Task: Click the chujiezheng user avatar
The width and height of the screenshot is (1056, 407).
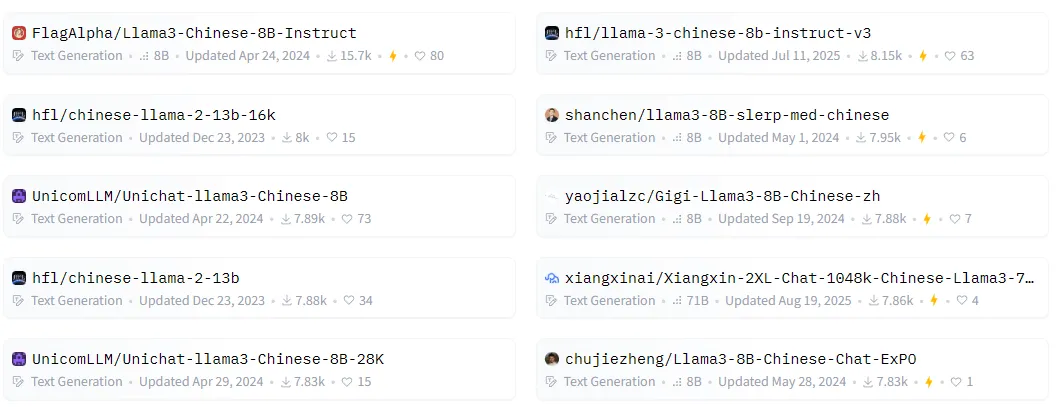Action: click(552, 359)
